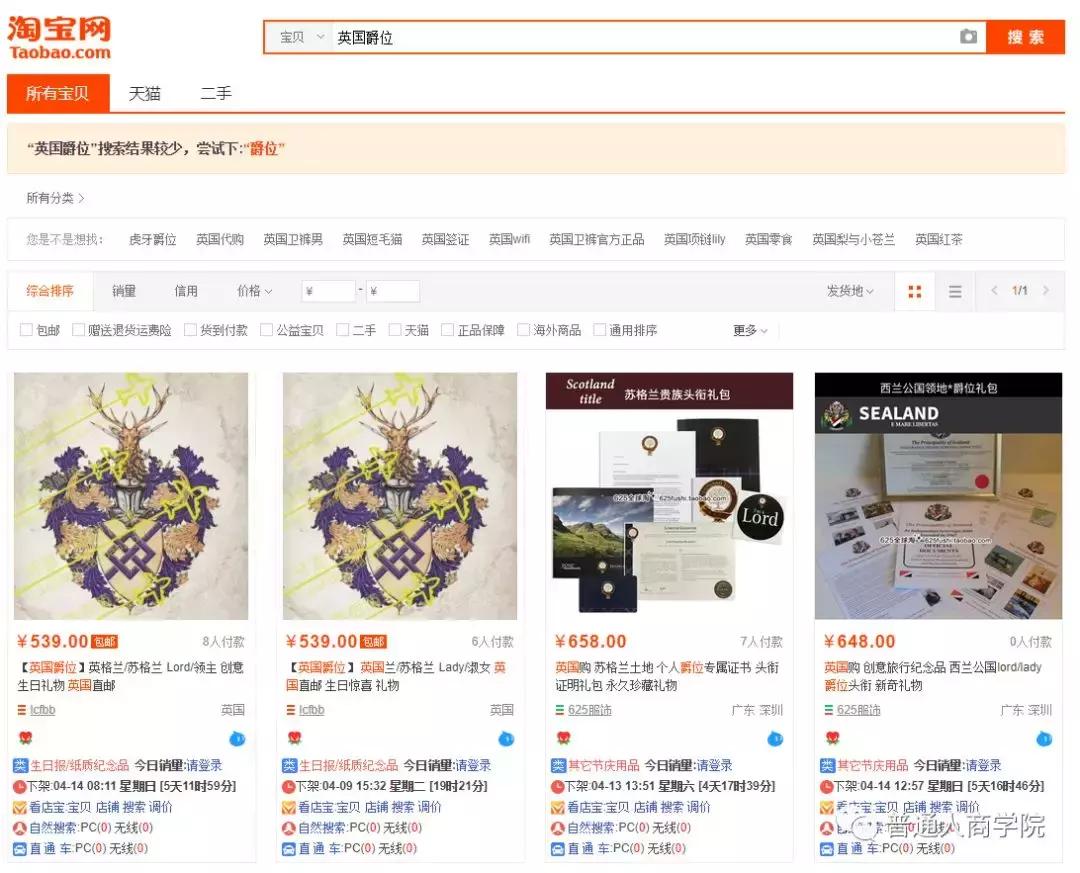1080x873 pixels.
Task: Check the 货到付款 checkbox
Action: [x=191, y=330]
